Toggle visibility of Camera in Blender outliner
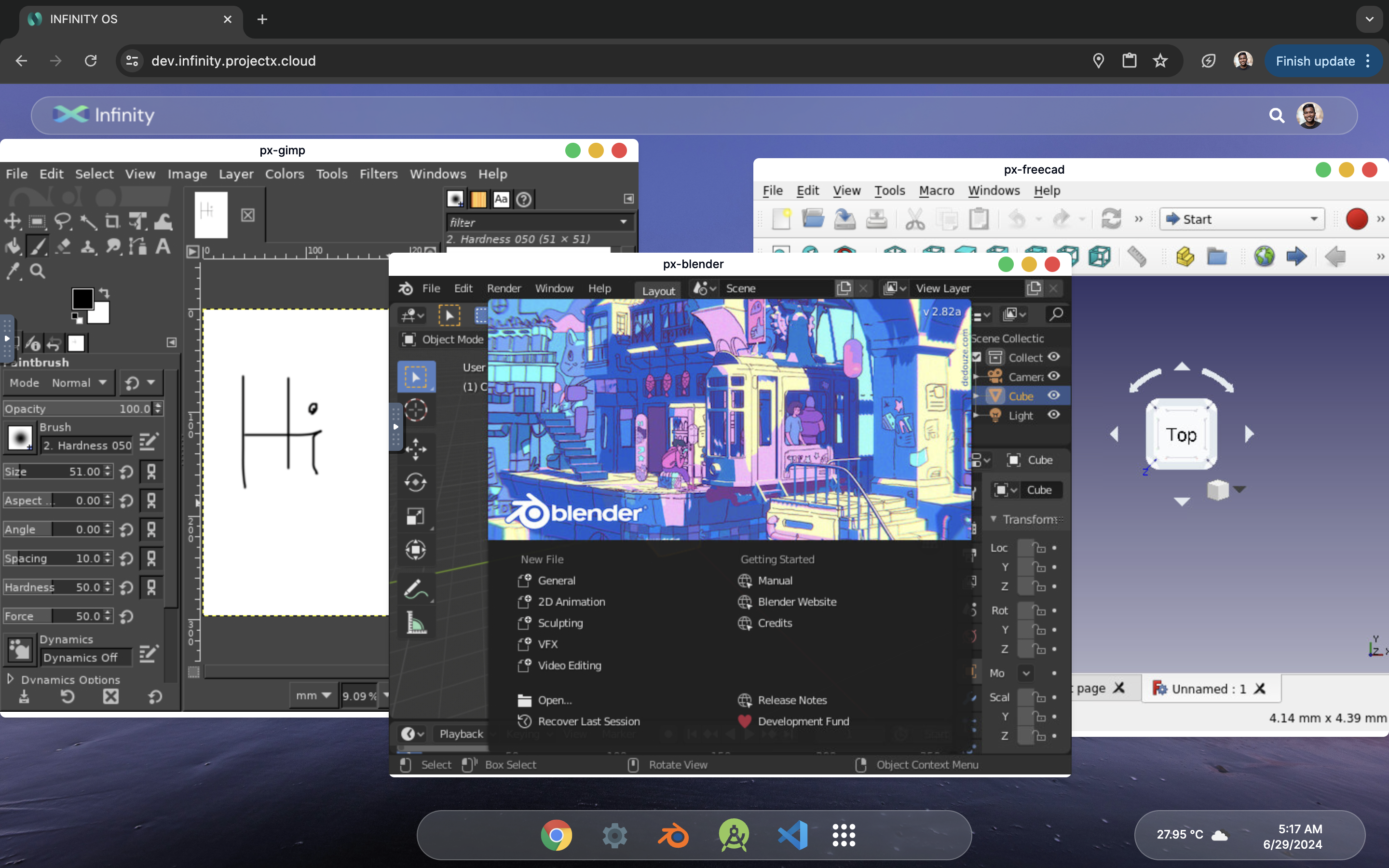The width and height of the screenshot is (1389, 868). pos(1053,376)
